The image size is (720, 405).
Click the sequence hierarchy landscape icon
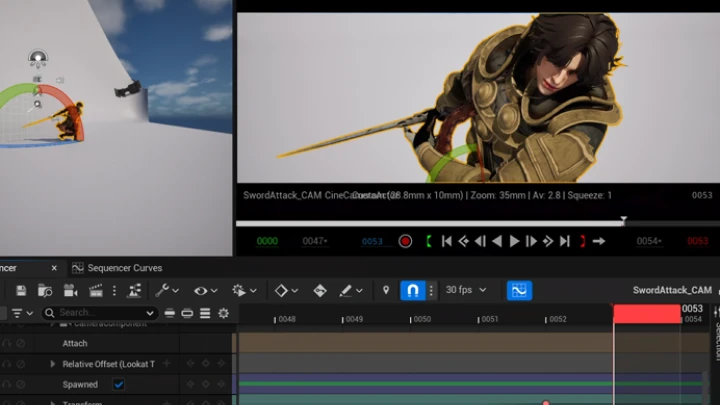134,290
